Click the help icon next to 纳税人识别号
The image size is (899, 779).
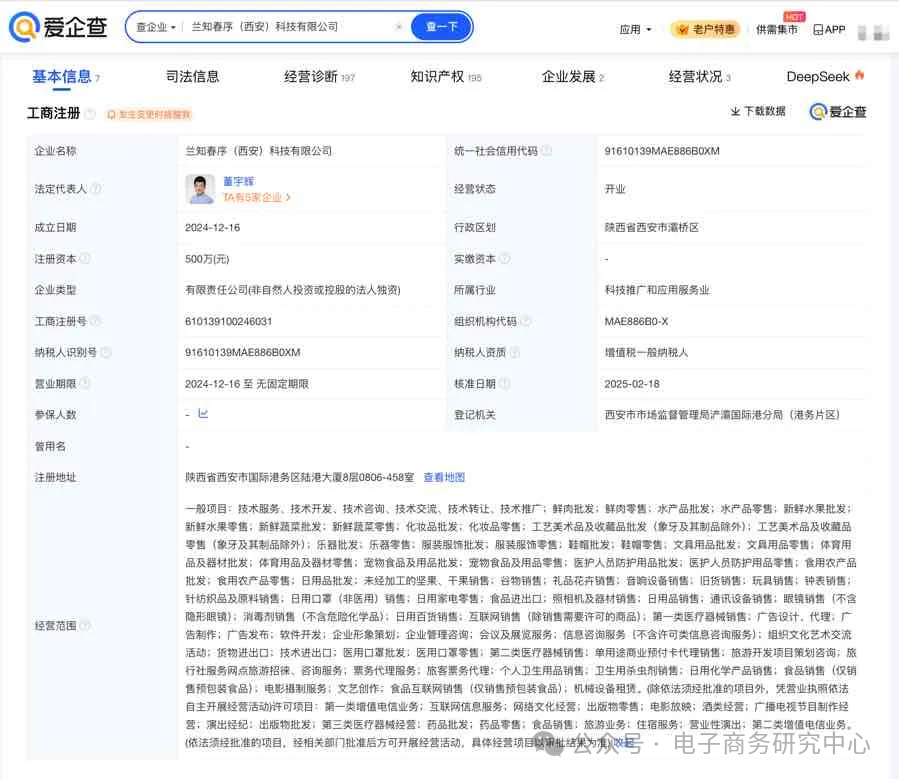tap(106, 352)
